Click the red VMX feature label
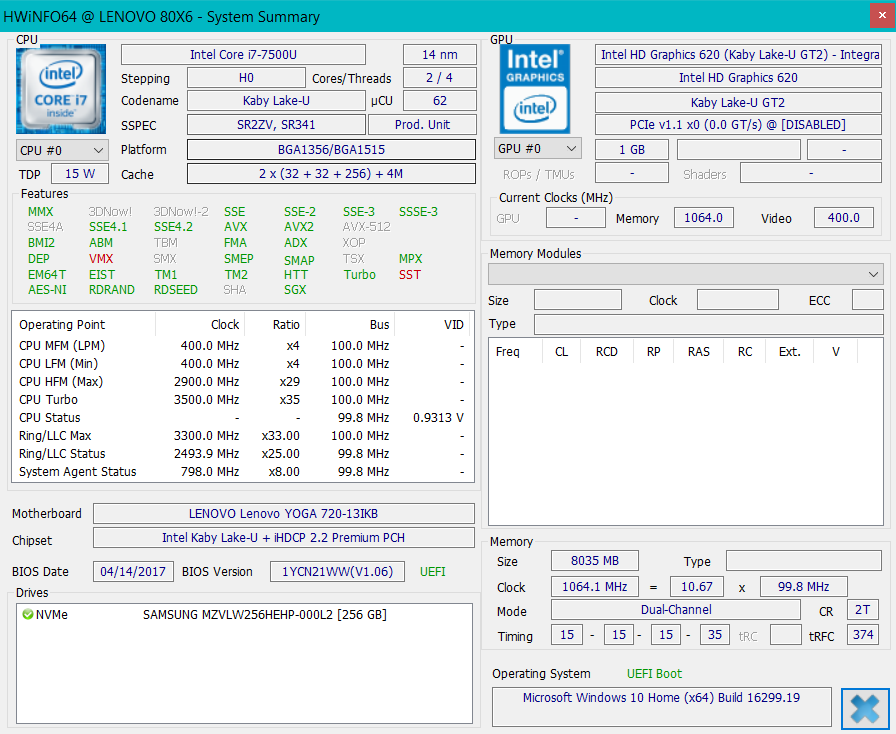 point(101,259)
